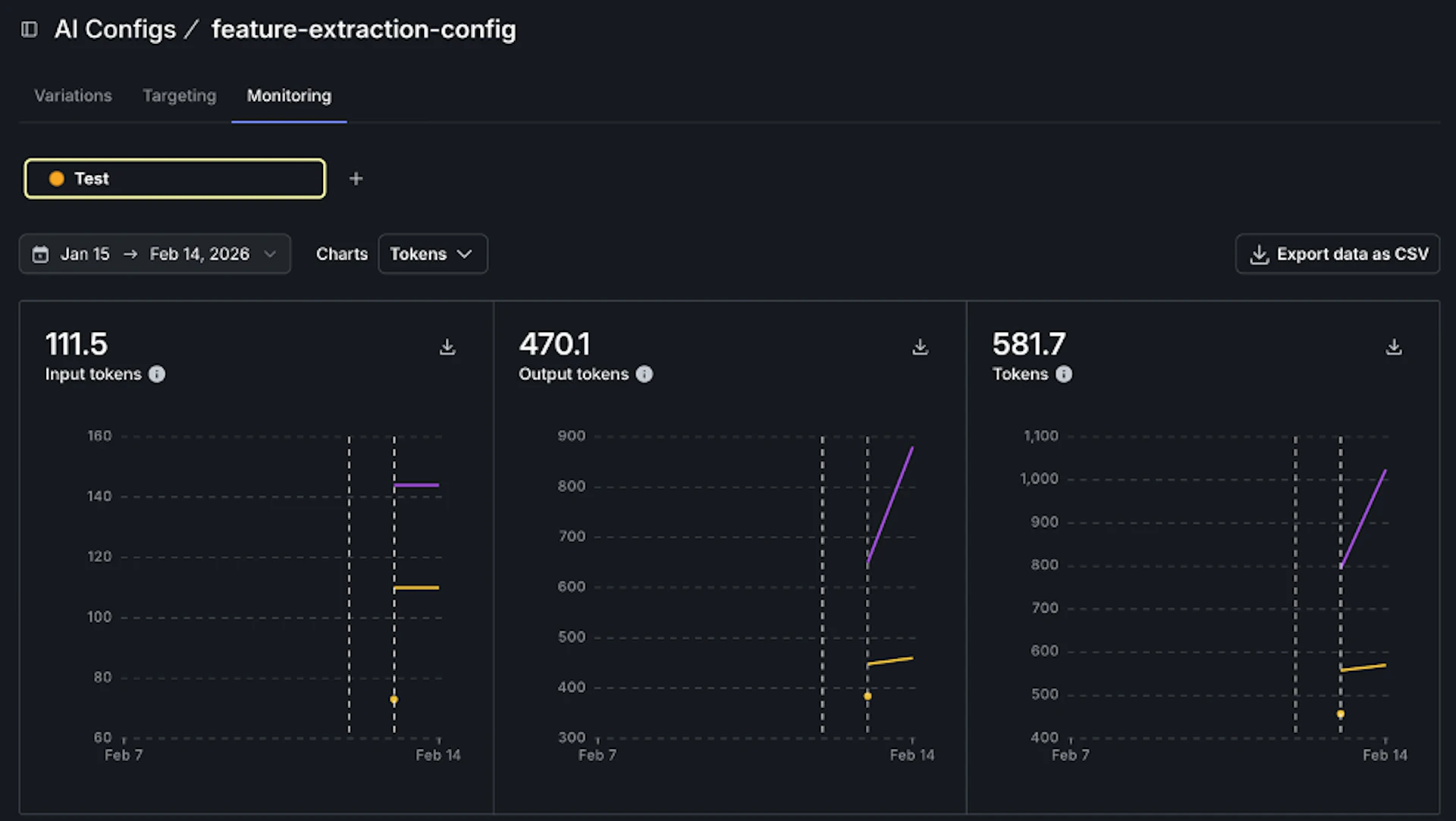Viewport: 1456px width, 821px height.
Task: Switch to the Variations tab
Action: coord(73,96)
